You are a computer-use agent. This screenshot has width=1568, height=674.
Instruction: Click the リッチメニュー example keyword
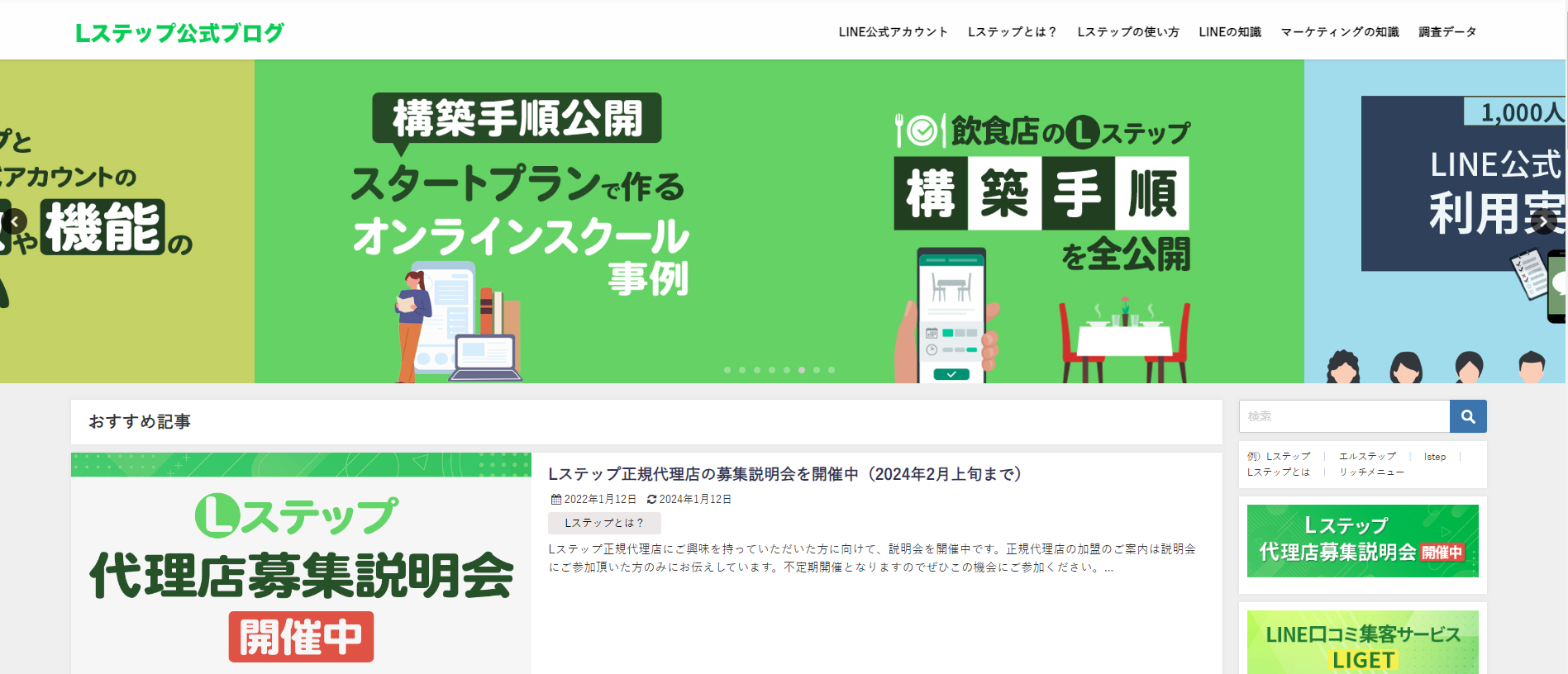[1371, 472]
